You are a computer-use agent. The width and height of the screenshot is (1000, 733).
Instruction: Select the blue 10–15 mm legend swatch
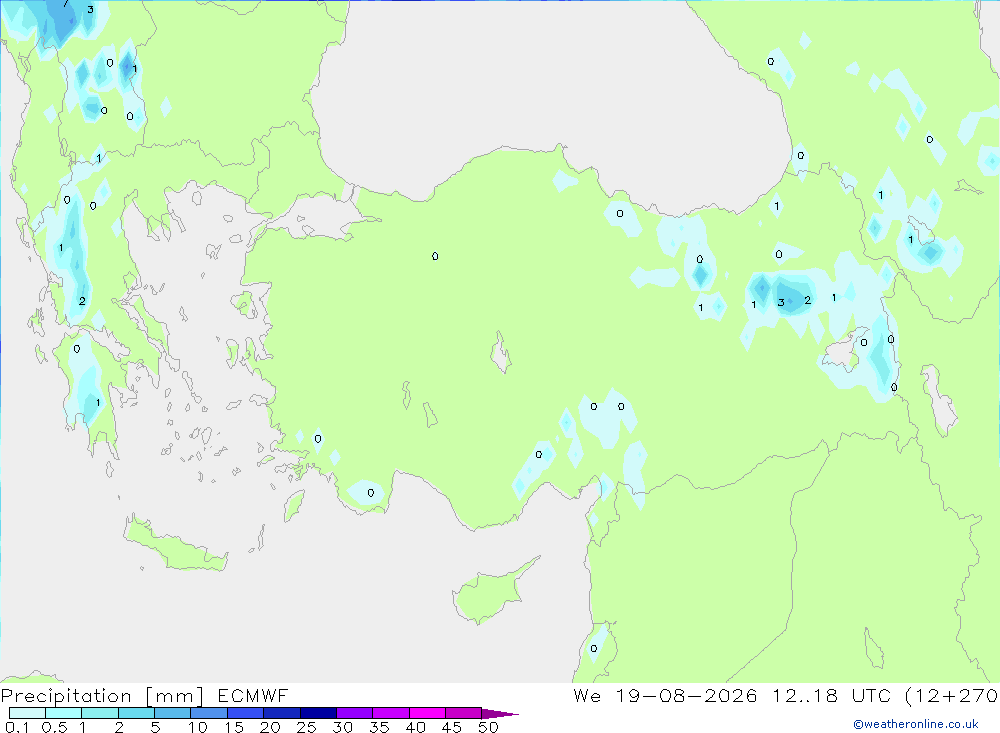tap(209, 713)
